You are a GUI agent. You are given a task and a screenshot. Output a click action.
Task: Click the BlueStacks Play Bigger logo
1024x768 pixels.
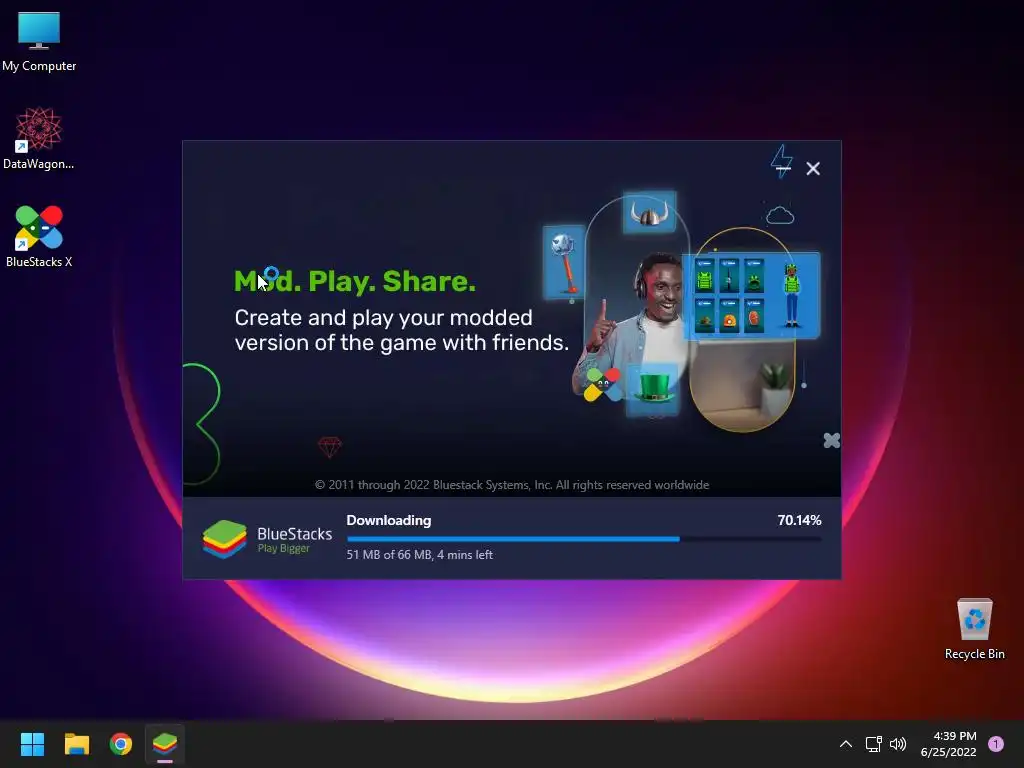[266, 539]
